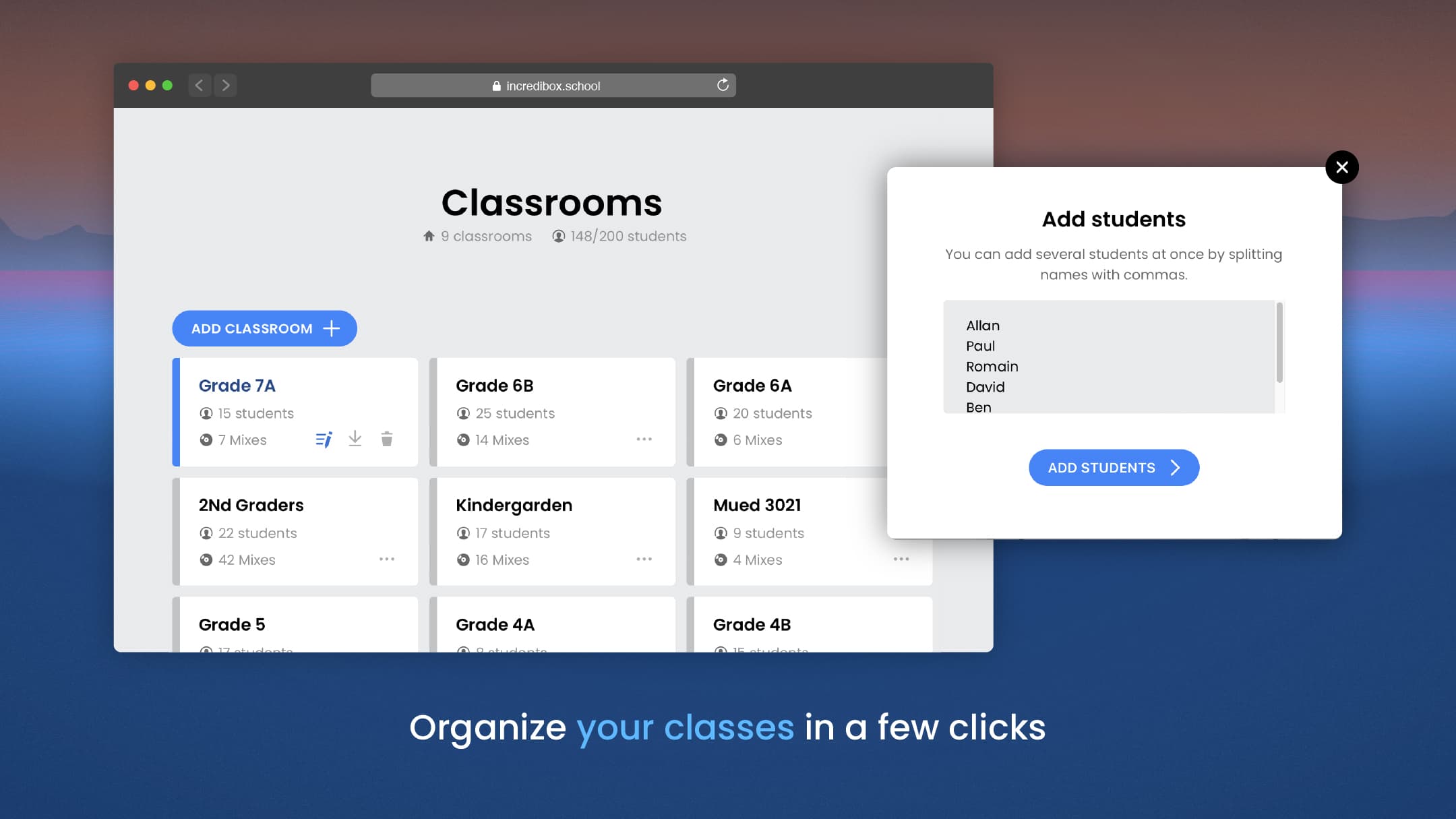The image size is (1456, 819).
Task: Click the students count icon near 148/200
Action: (557, 236)
